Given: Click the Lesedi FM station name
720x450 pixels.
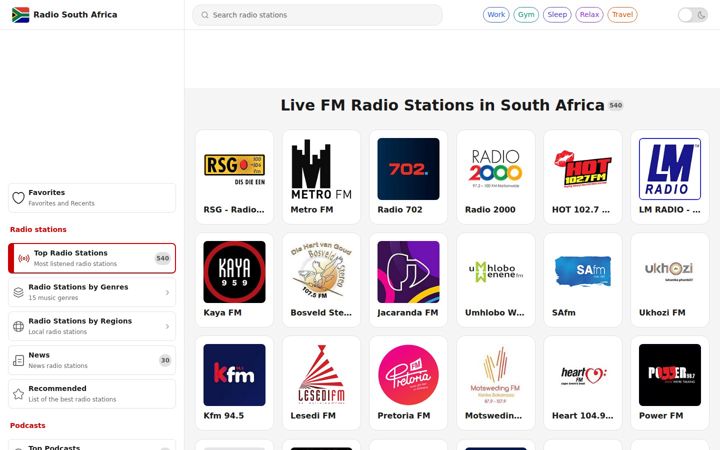Looking at the screenshot, I should pos(313,415).
